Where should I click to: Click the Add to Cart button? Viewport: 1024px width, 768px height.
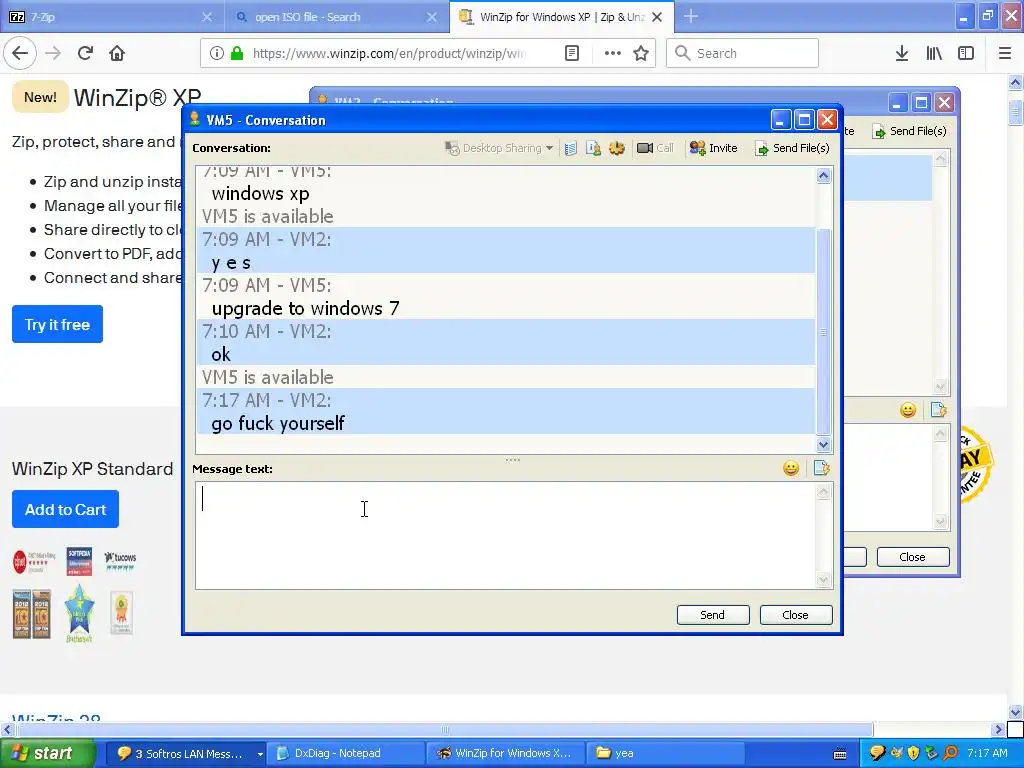click(65, 509)
